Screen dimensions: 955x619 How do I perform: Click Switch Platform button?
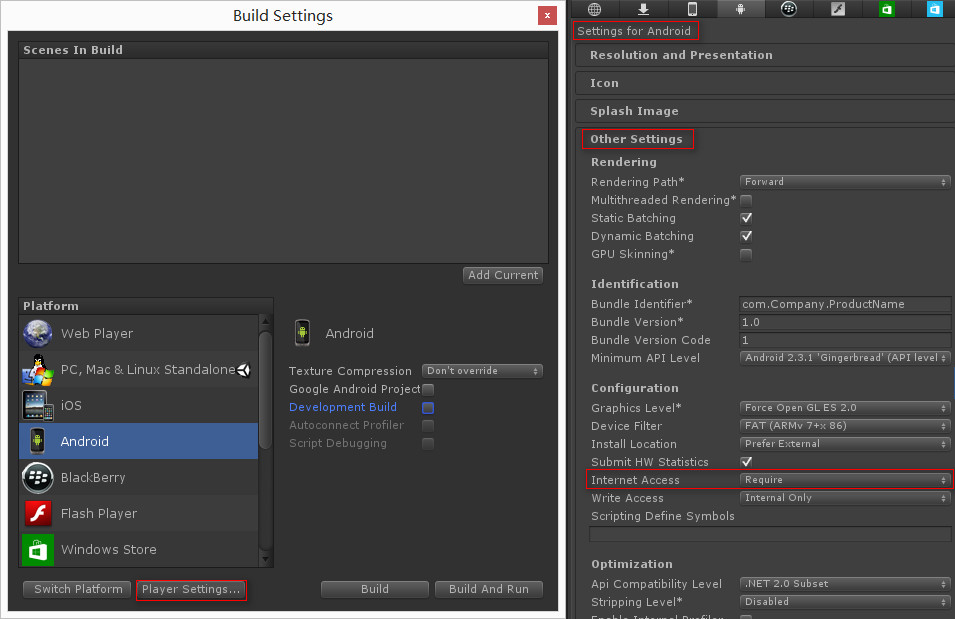coord(77,589)
